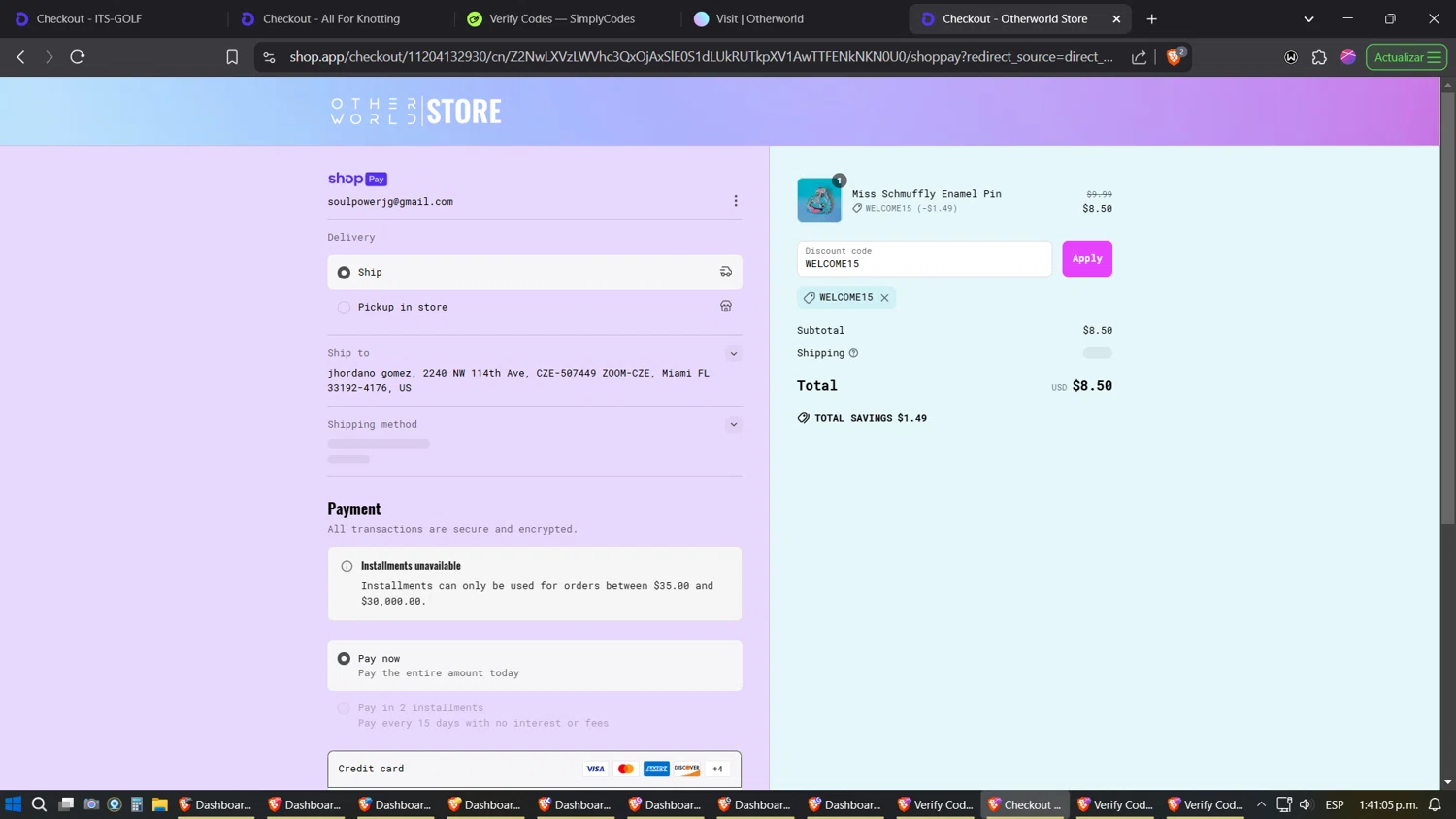Image resolution: width=1456 pixels, height=819 pixels.
Task: Open the pink profile avatar icon
Action: (1348, 57)
